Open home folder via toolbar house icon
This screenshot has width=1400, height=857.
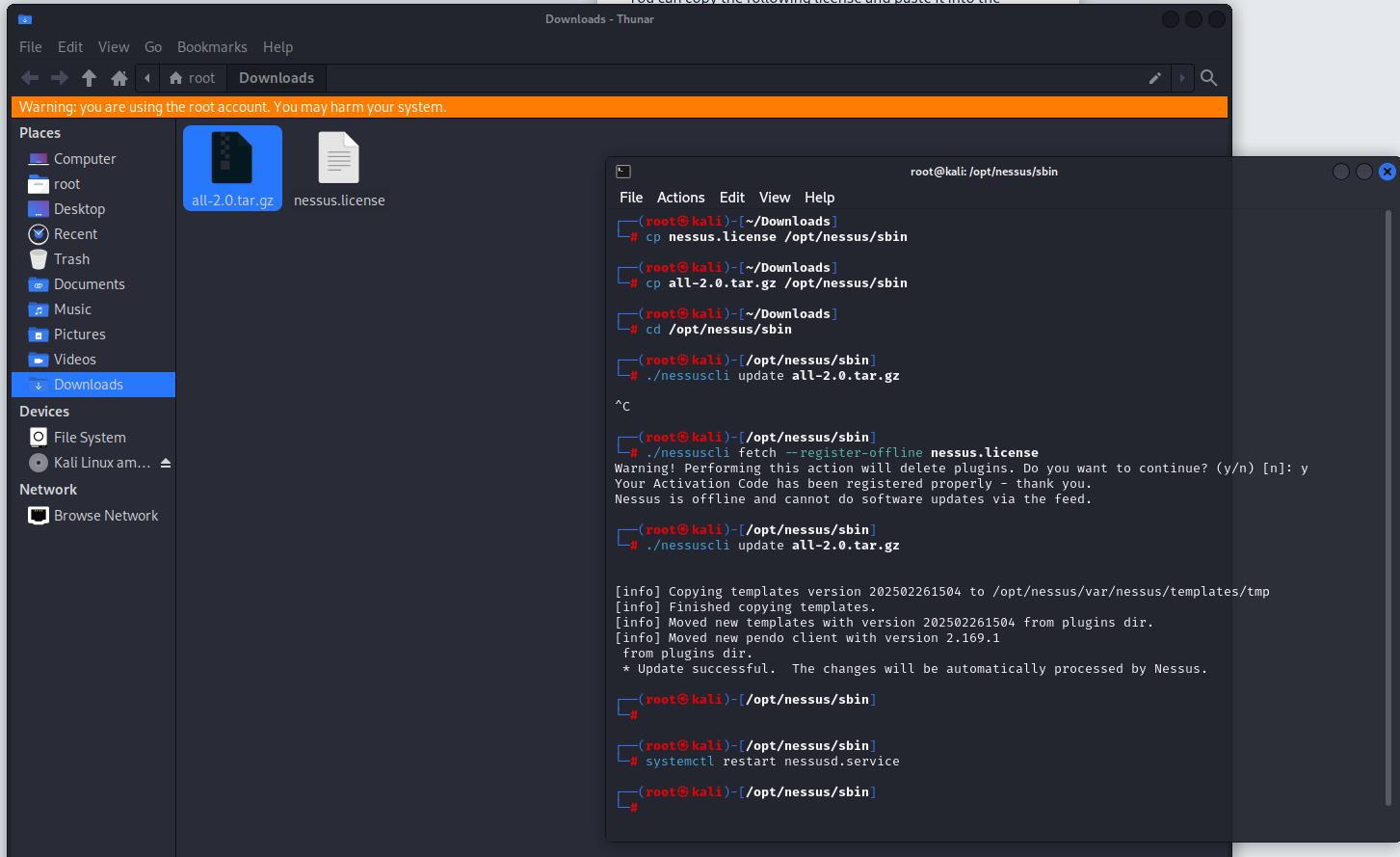pyautogui.click(x=119, y=78)
